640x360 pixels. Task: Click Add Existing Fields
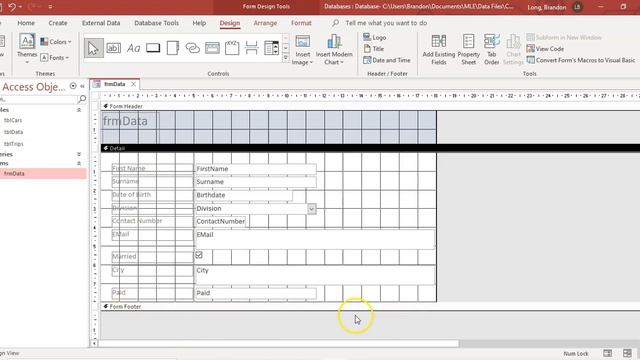[x=439, y=50]
